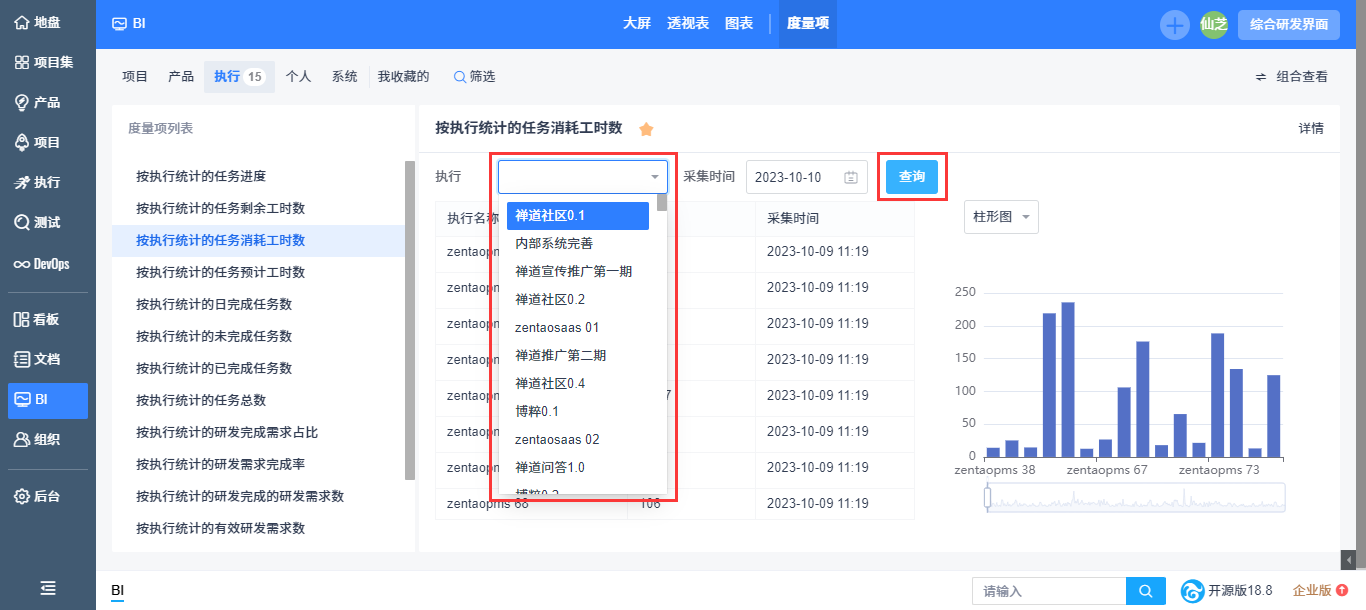This screenshot has width=1366, height=610.
Task: Click the 企业版 upgrade arrow icon
Action: pos(1342,590)
